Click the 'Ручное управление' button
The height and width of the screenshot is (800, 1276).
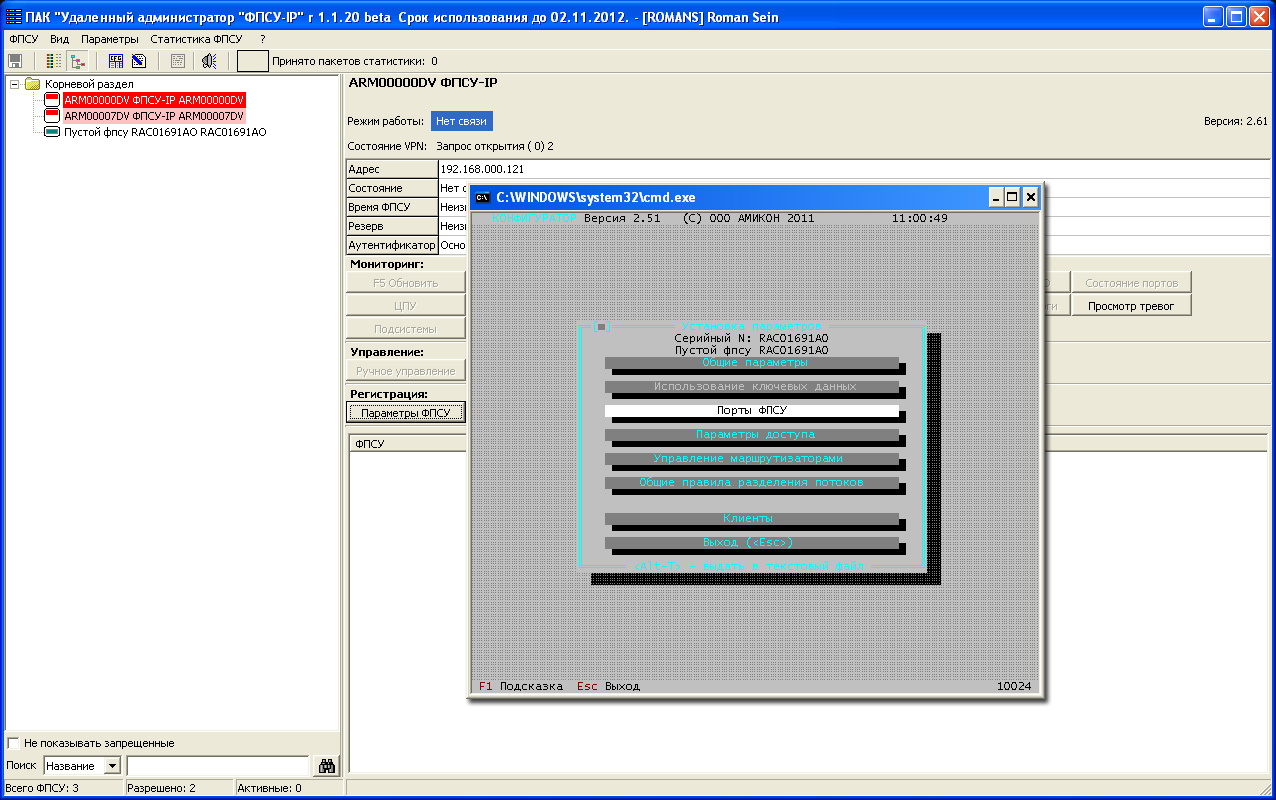click(x=406, y=371)
